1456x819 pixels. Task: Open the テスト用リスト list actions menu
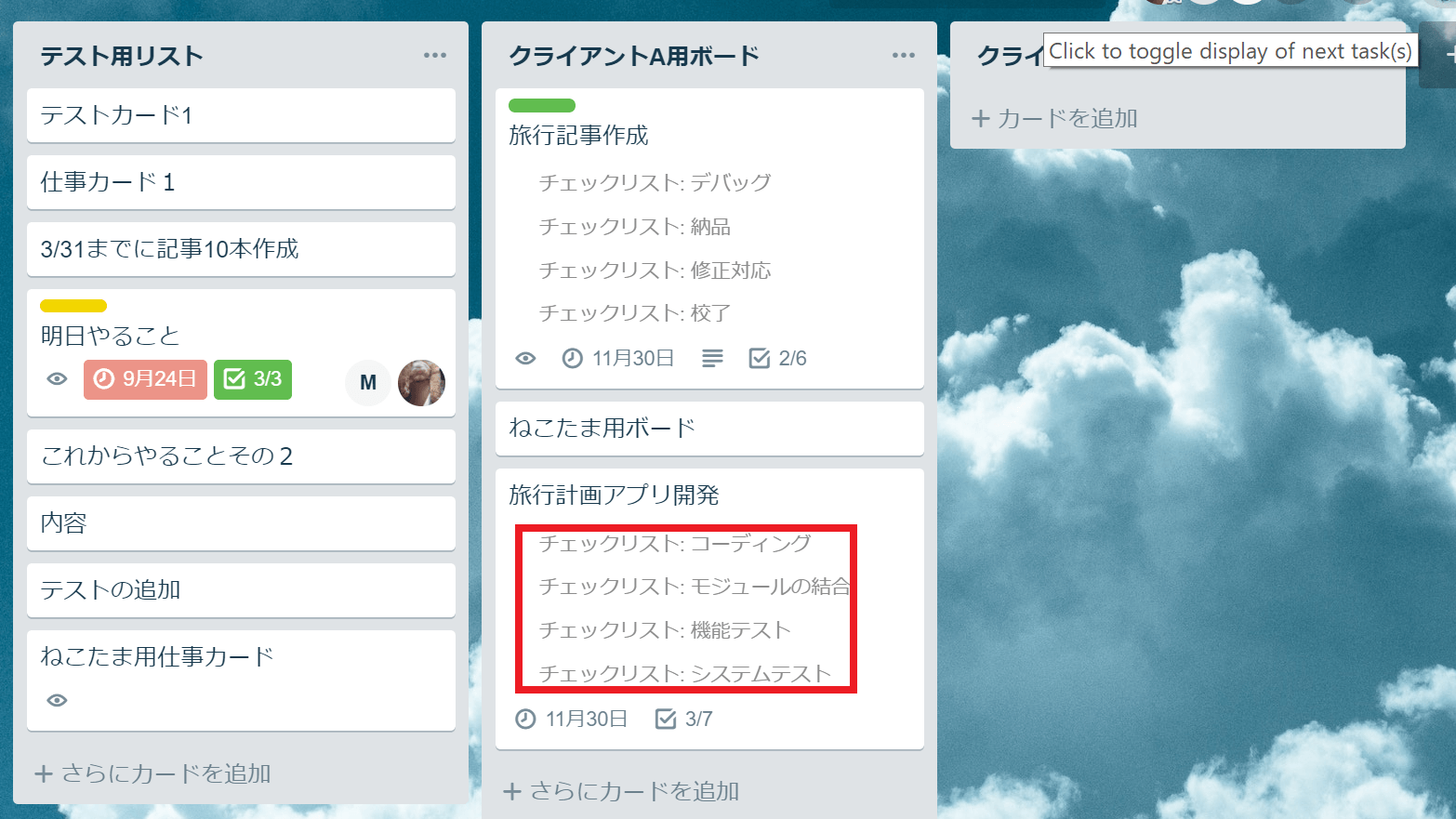point(434,56)
